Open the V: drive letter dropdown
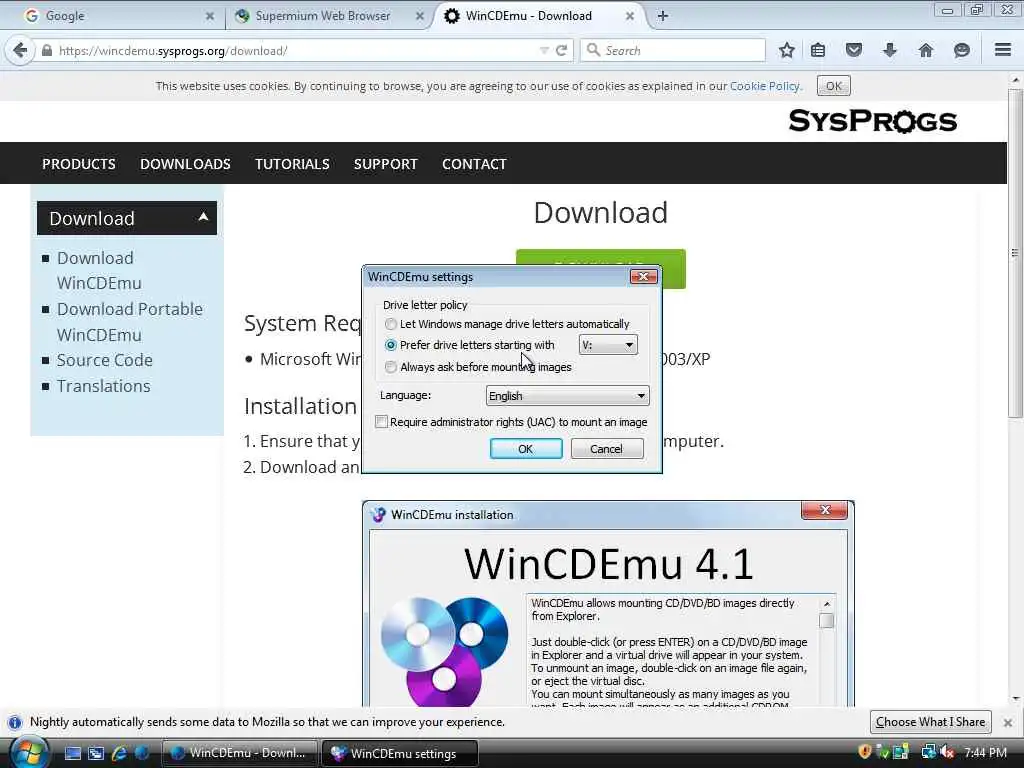 tap(608, 345)
